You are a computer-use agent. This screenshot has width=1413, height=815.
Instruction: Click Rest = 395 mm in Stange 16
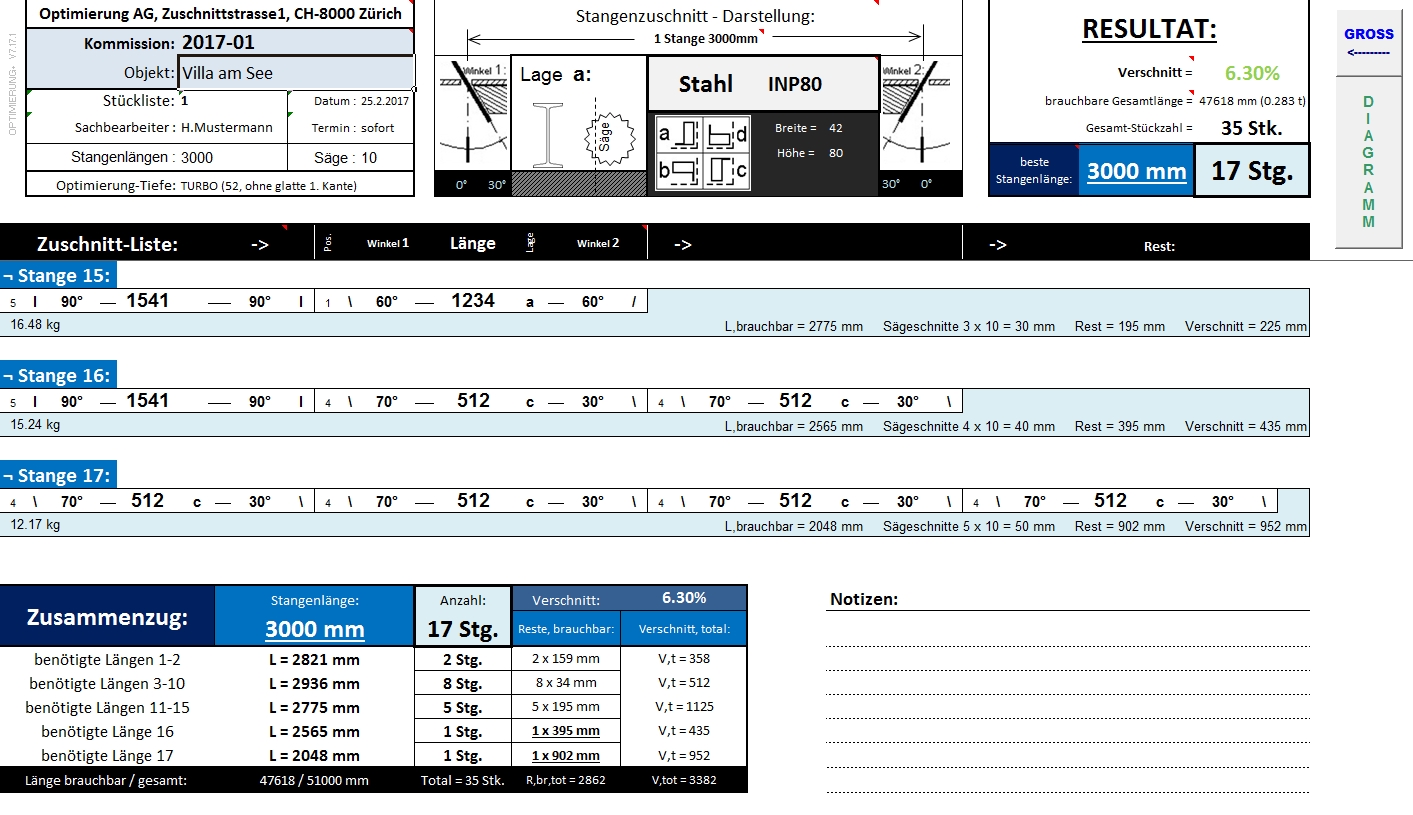coord(1120,427)
